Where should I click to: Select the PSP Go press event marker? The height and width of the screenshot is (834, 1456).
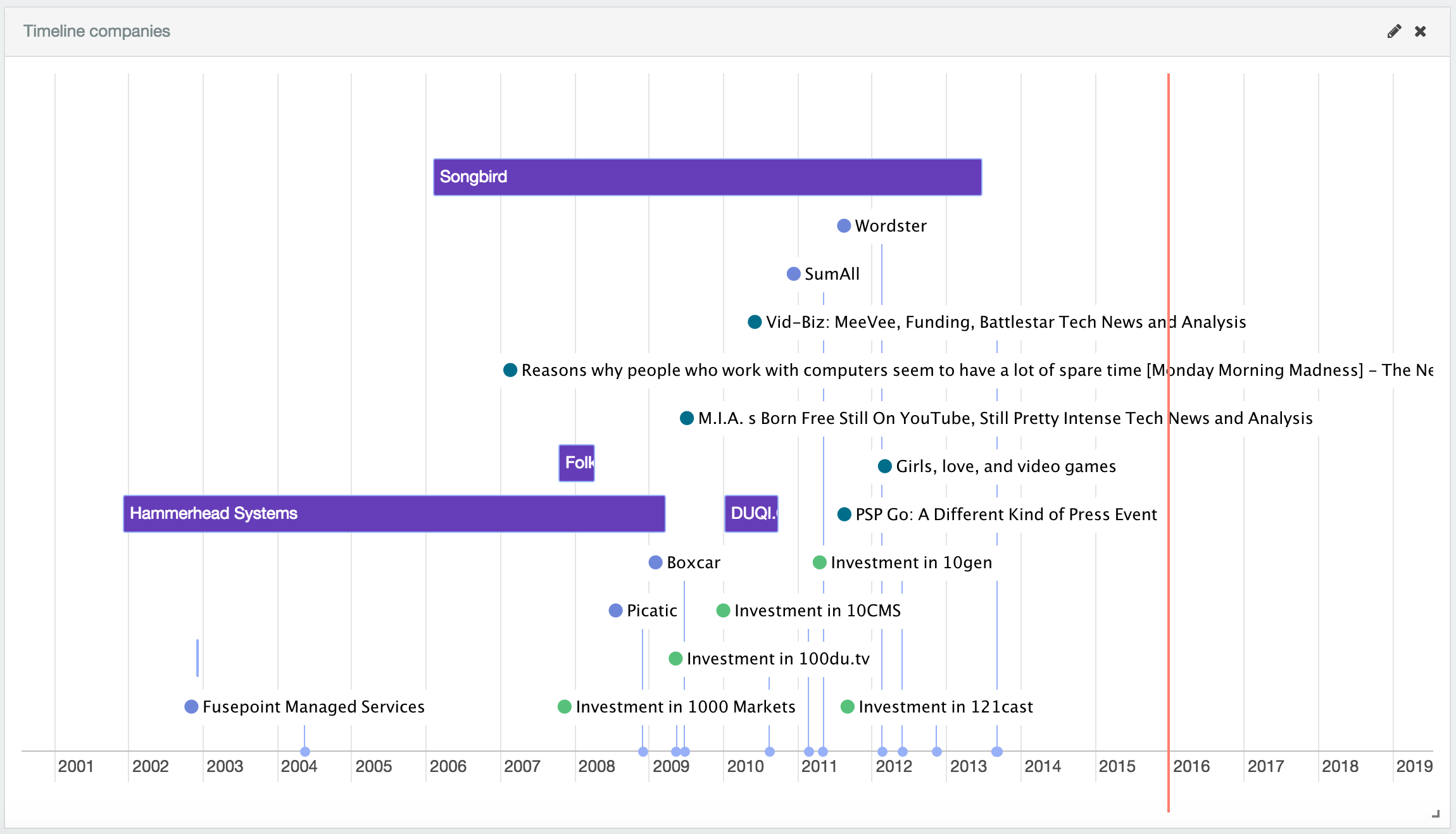[x=844, y=514]
